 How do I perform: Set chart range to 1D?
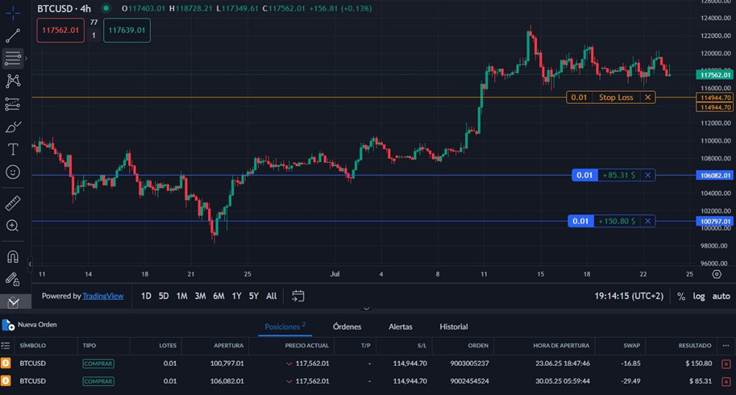146,296
